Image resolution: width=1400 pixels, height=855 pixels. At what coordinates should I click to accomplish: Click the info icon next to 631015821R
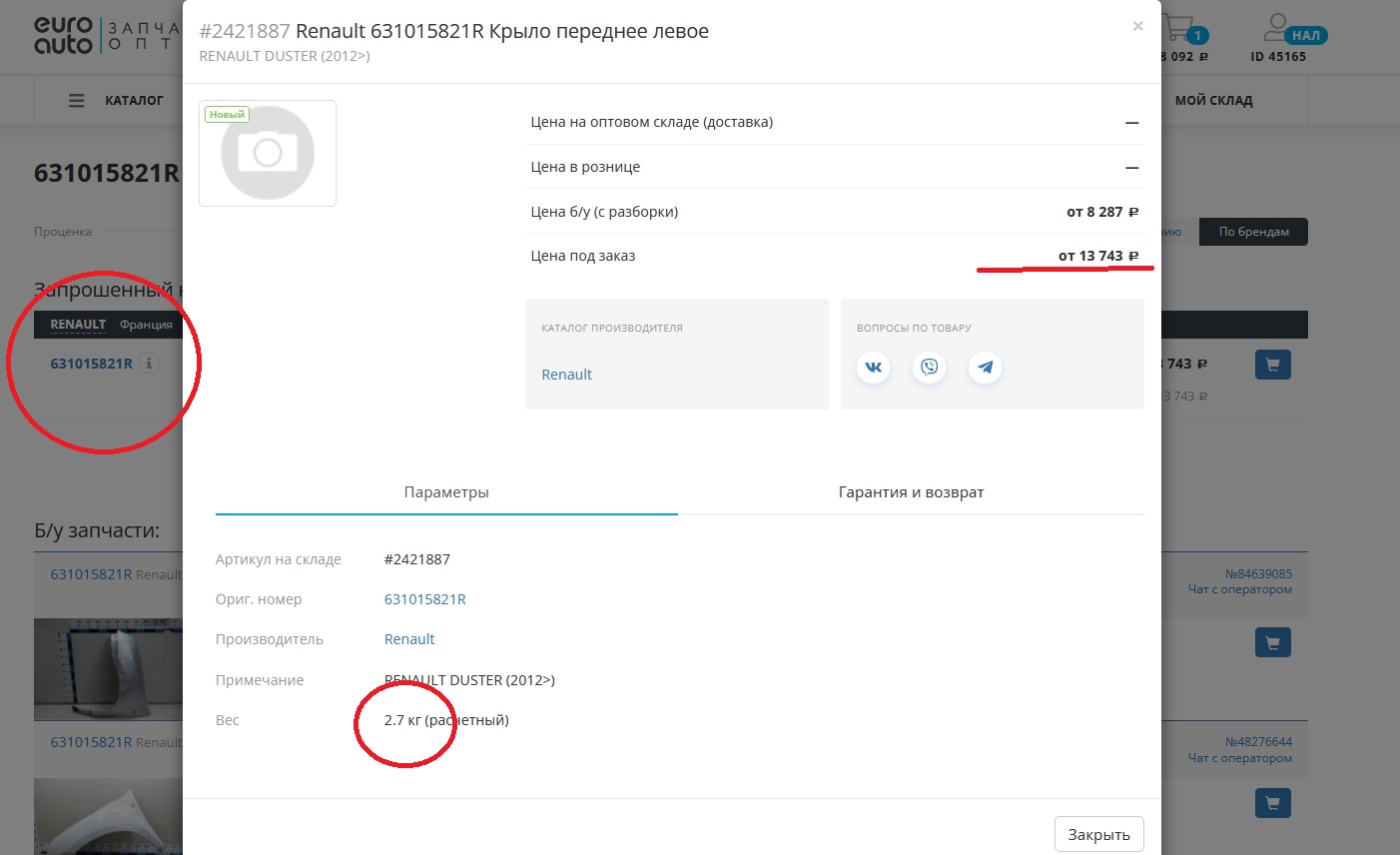(149, 364)
